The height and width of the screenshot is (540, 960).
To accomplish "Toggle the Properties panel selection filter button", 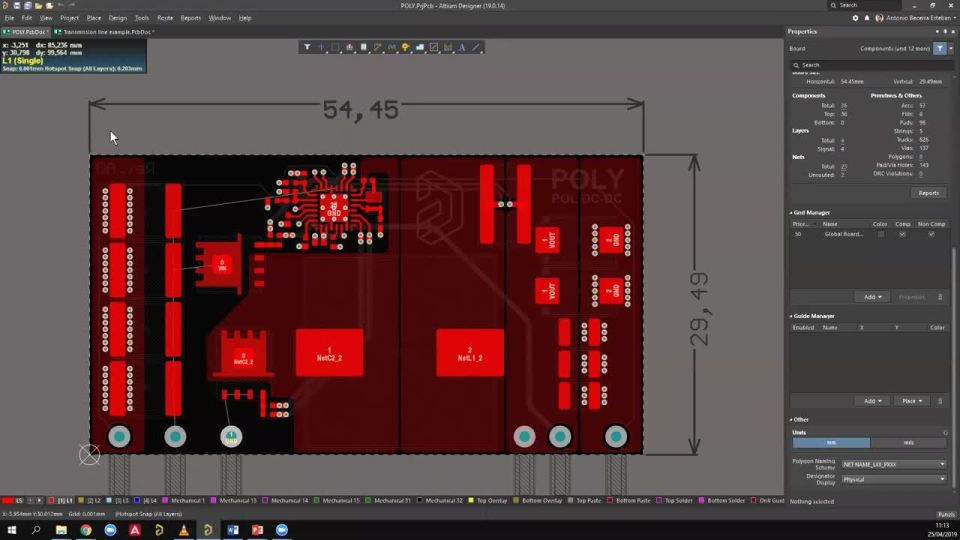I will pos(940,48).
